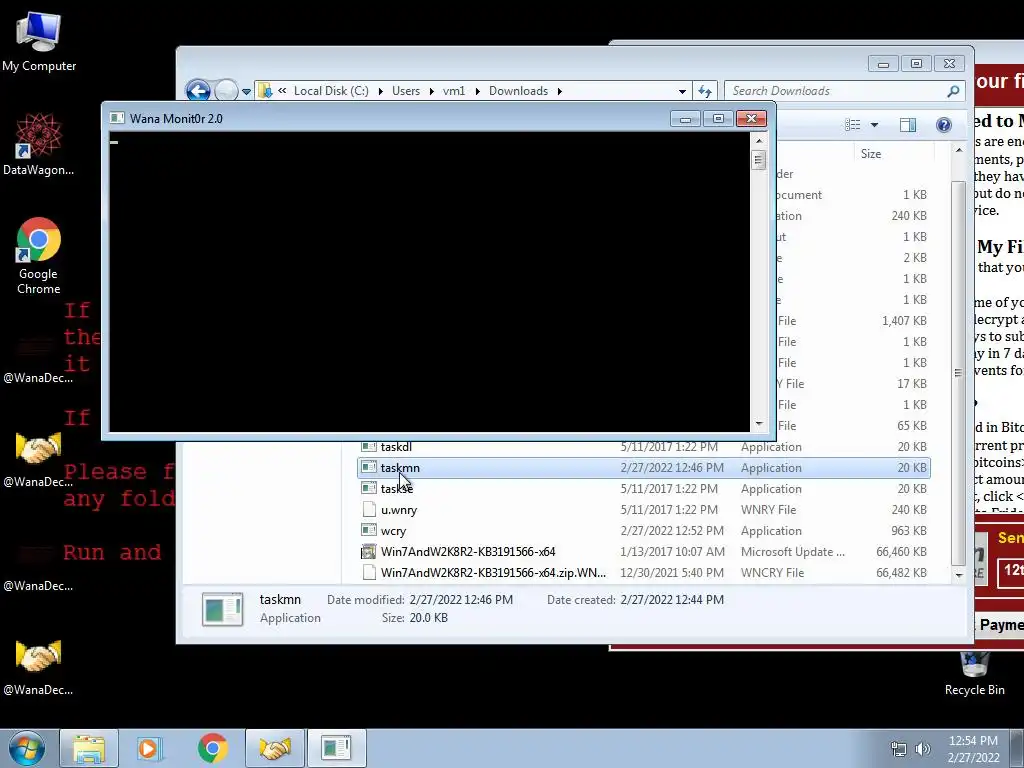
Task: Toggle the Explorer preview pane
Action: 908,125
